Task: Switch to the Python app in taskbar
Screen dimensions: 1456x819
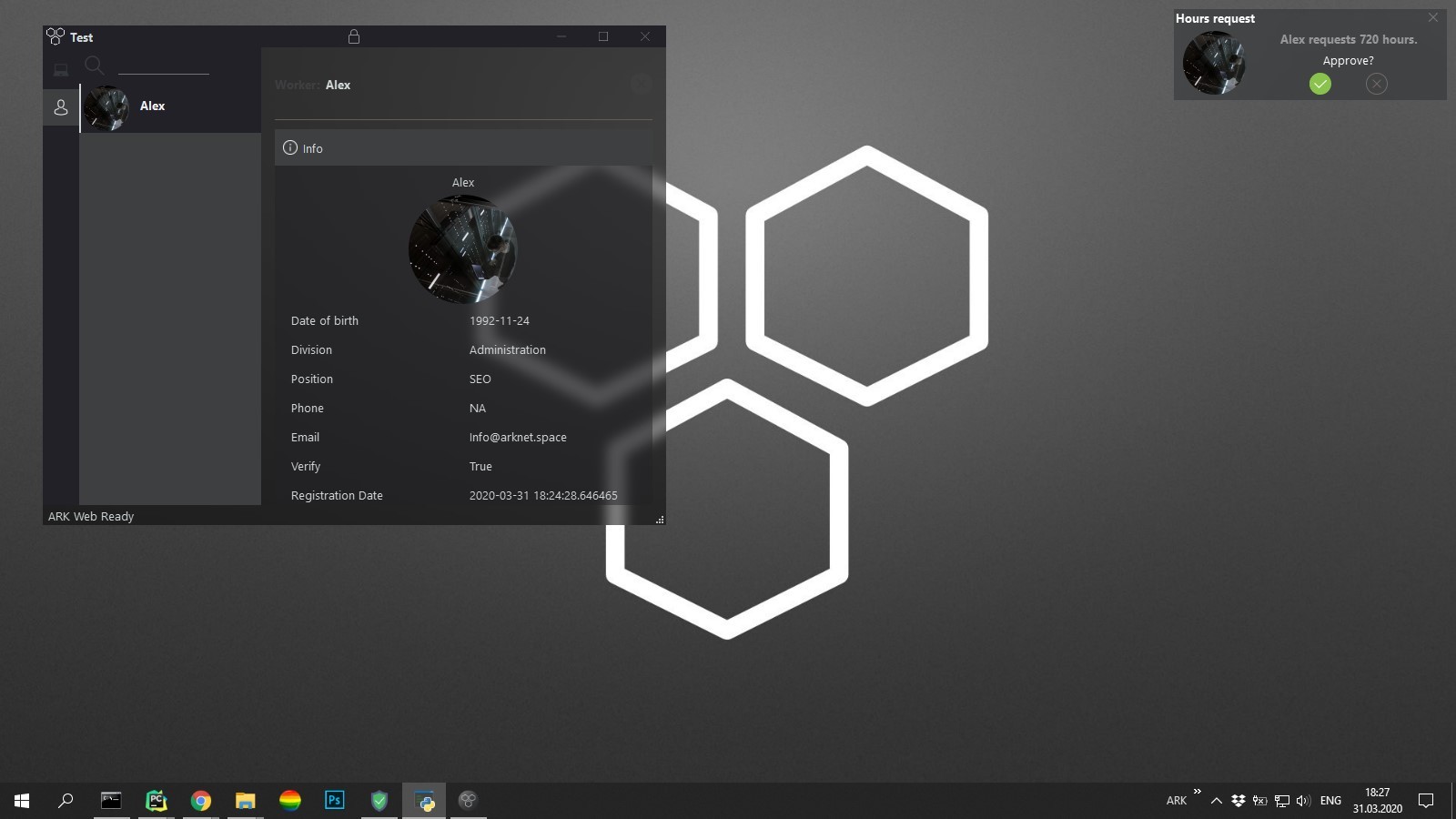Action: (424, 801)
